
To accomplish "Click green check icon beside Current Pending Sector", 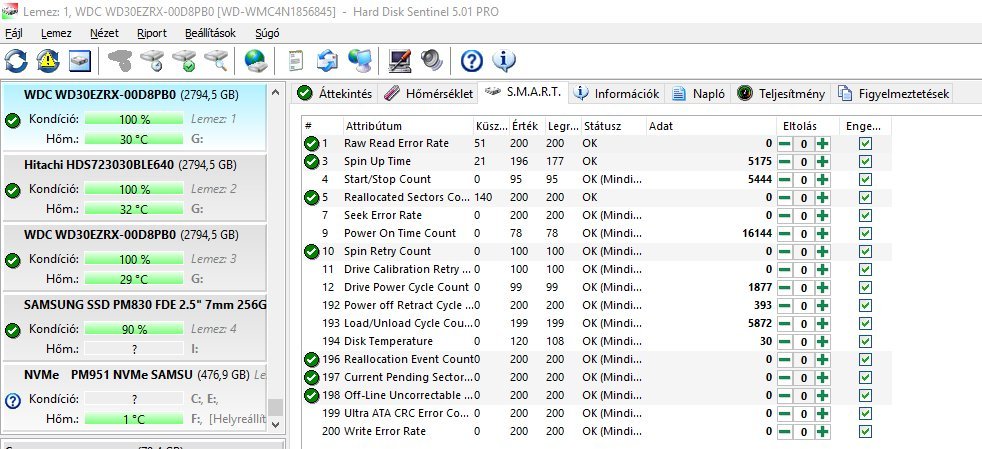I will click(311, 378).
